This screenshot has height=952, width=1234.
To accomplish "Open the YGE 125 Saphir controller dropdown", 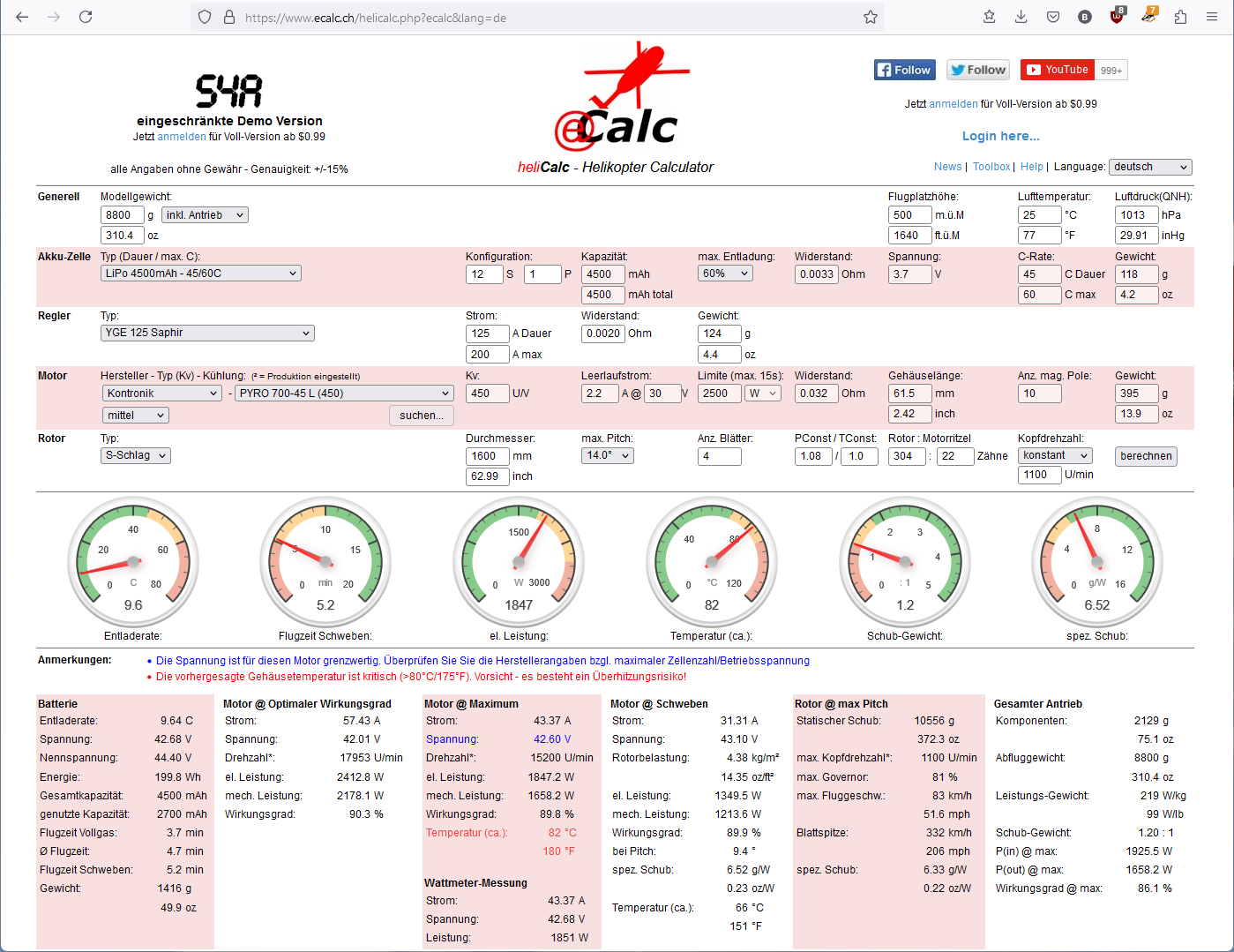I will [x=207, y=333].
